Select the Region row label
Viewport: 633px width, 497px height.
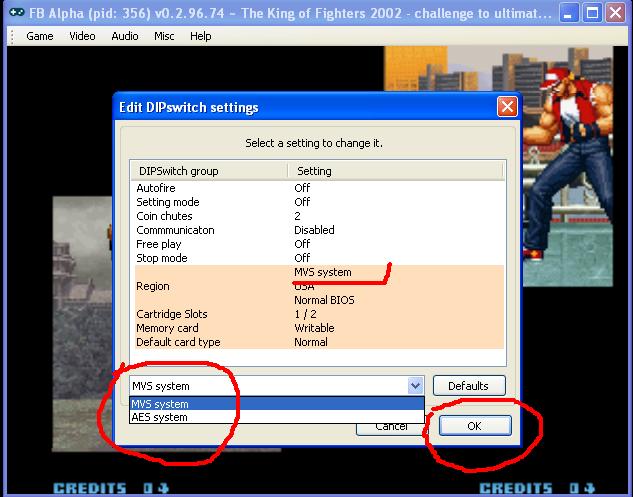(x=153, y=286)
